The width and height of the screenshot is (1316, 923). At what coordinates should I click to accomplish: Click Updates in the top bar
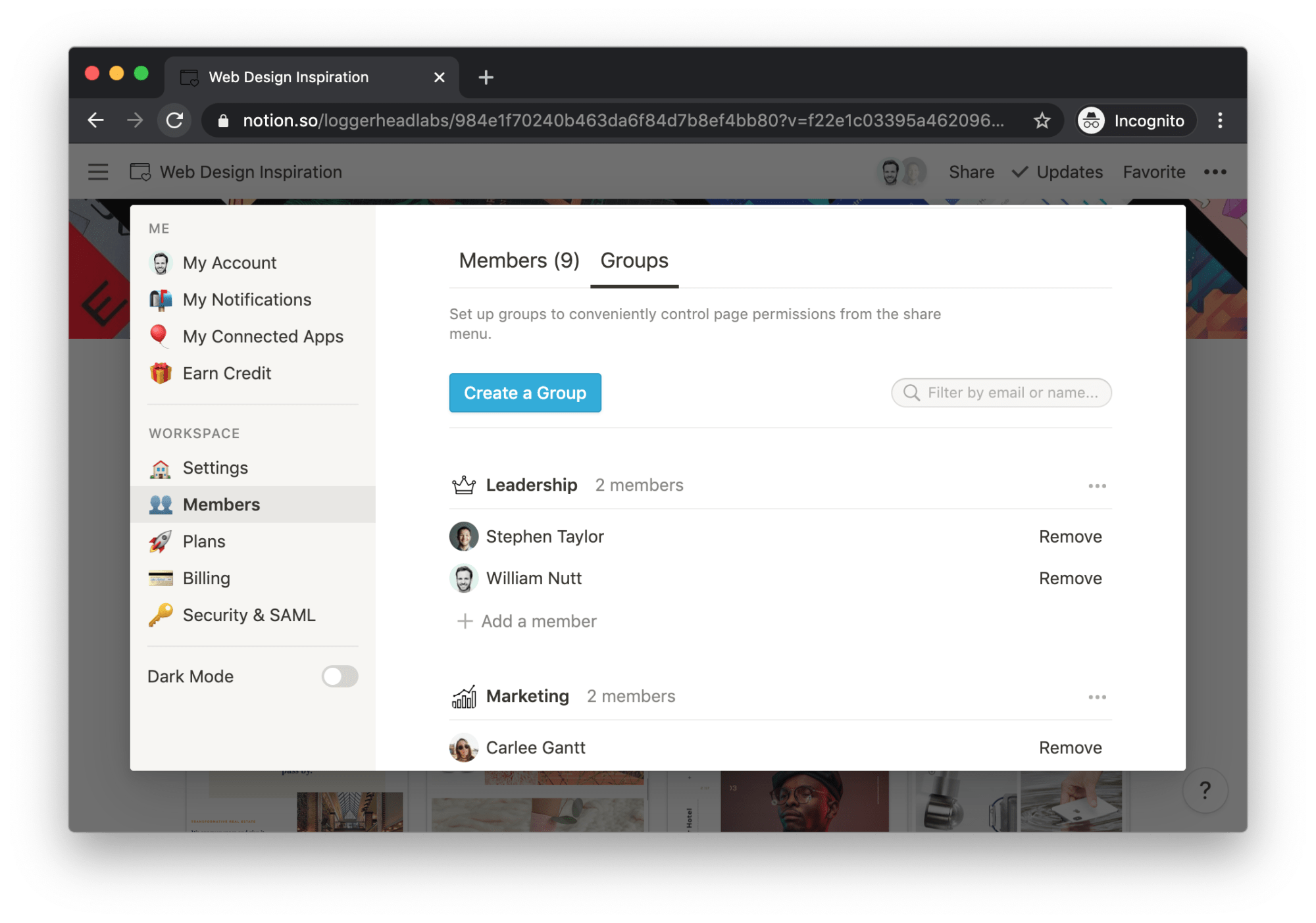[x=1069, y=172]
